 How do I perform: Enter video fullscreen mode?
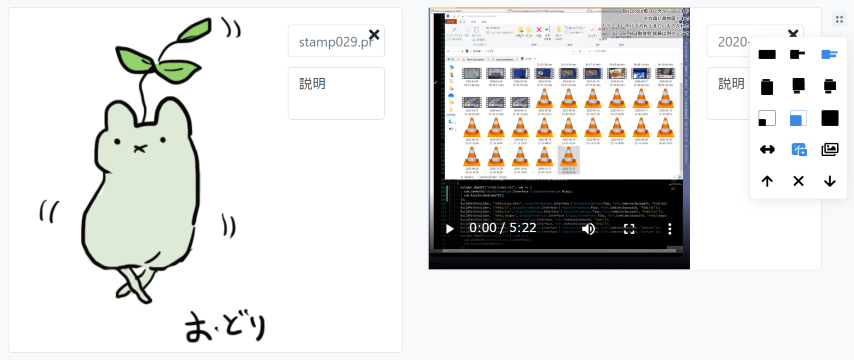coord(629,229)
